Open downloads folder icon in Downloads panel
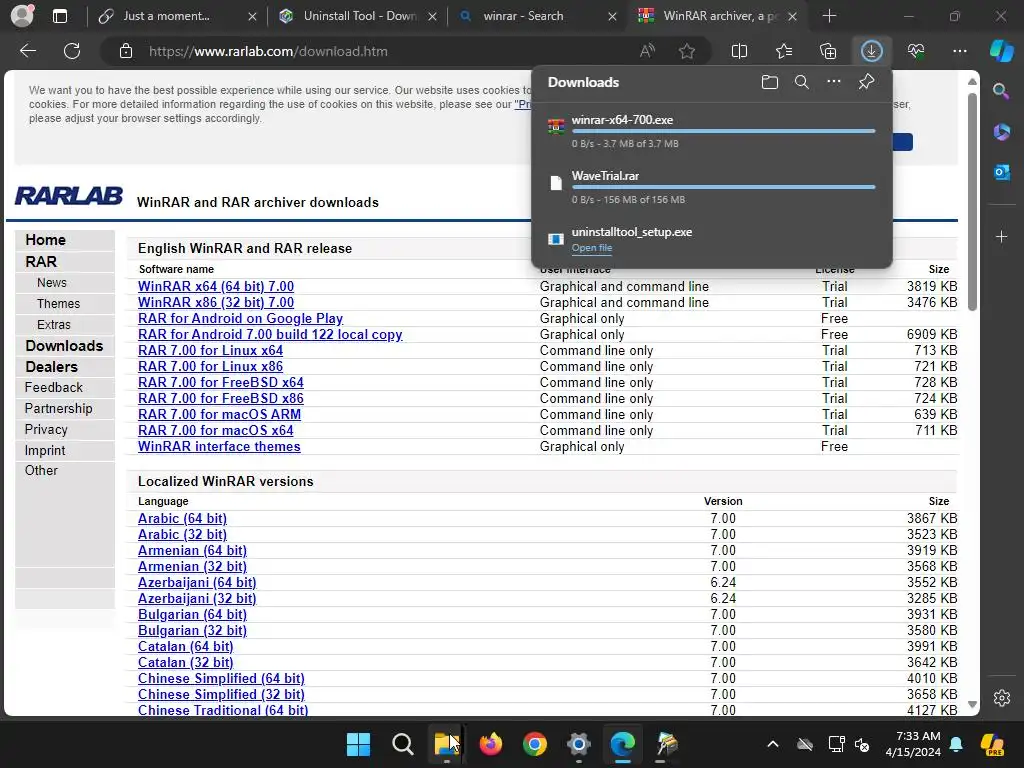The width and height of the screenshot is (1024, 768). [x=770, y=82]
